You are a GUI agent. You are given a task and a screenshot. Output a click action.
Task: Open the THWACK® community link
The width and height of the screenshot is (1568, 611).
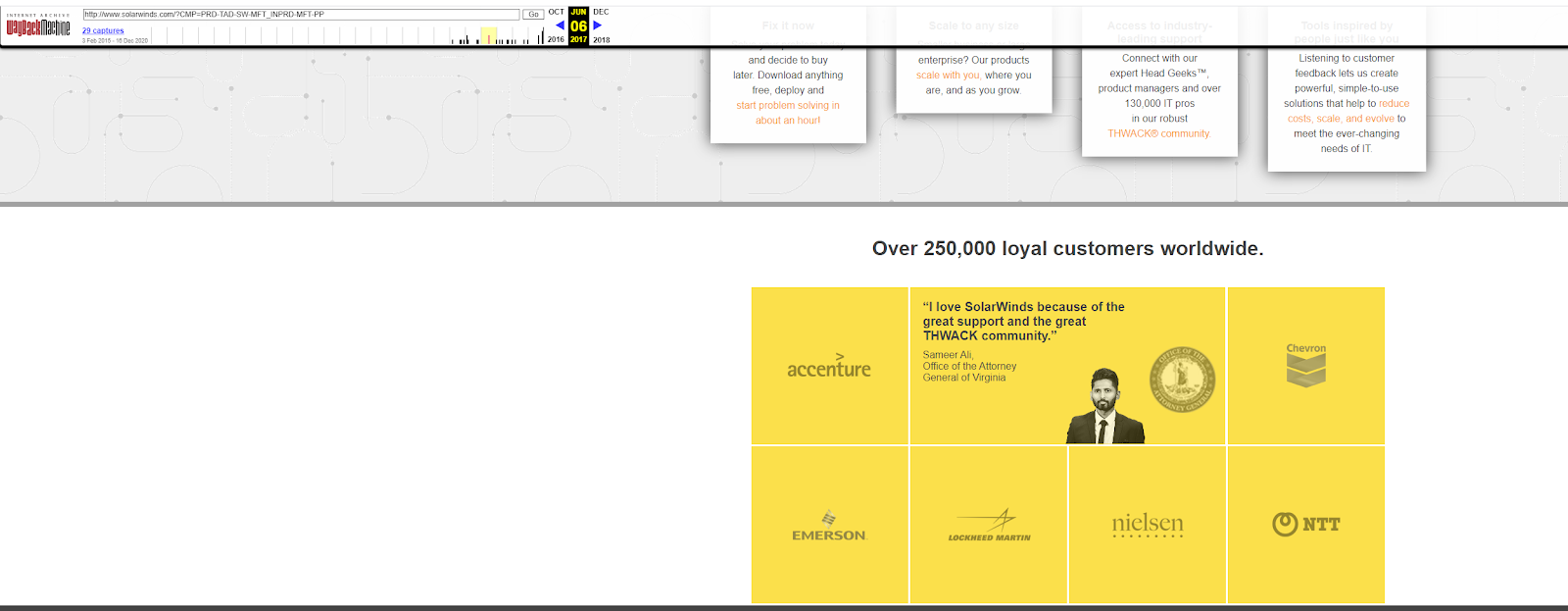pos(1158,133)
